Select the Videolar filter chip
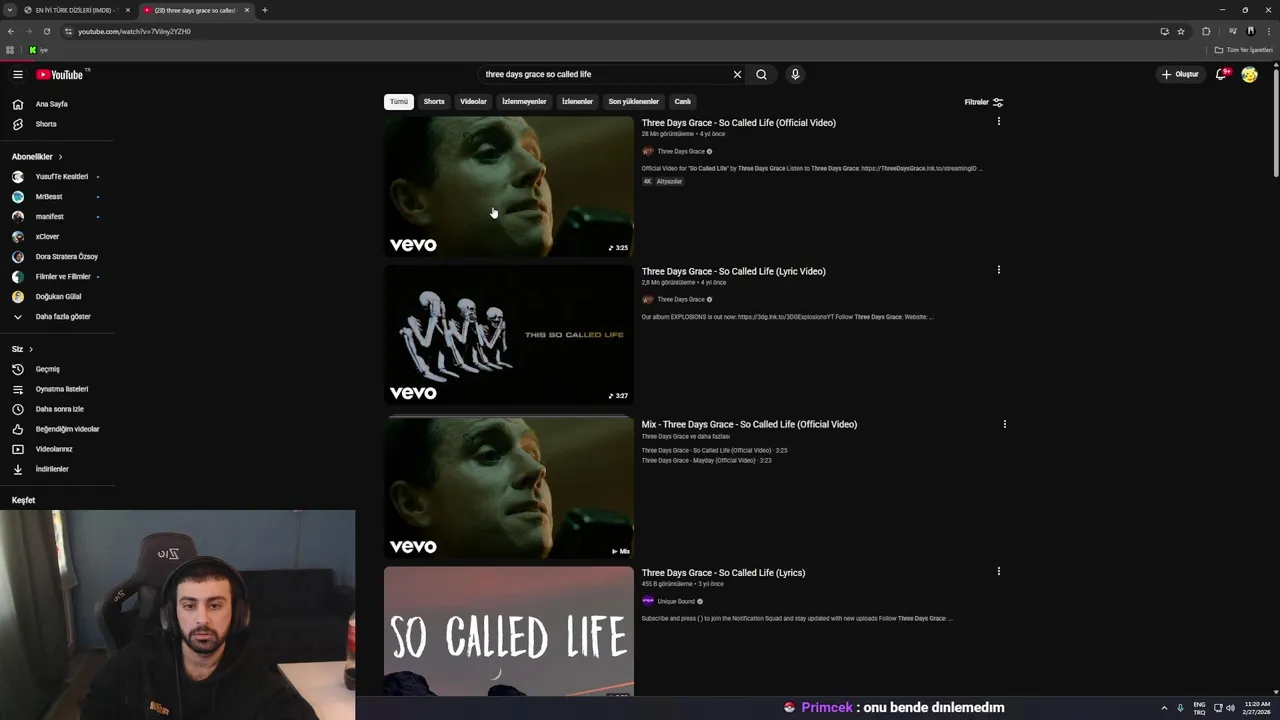1280x720 pixels. 473,101
